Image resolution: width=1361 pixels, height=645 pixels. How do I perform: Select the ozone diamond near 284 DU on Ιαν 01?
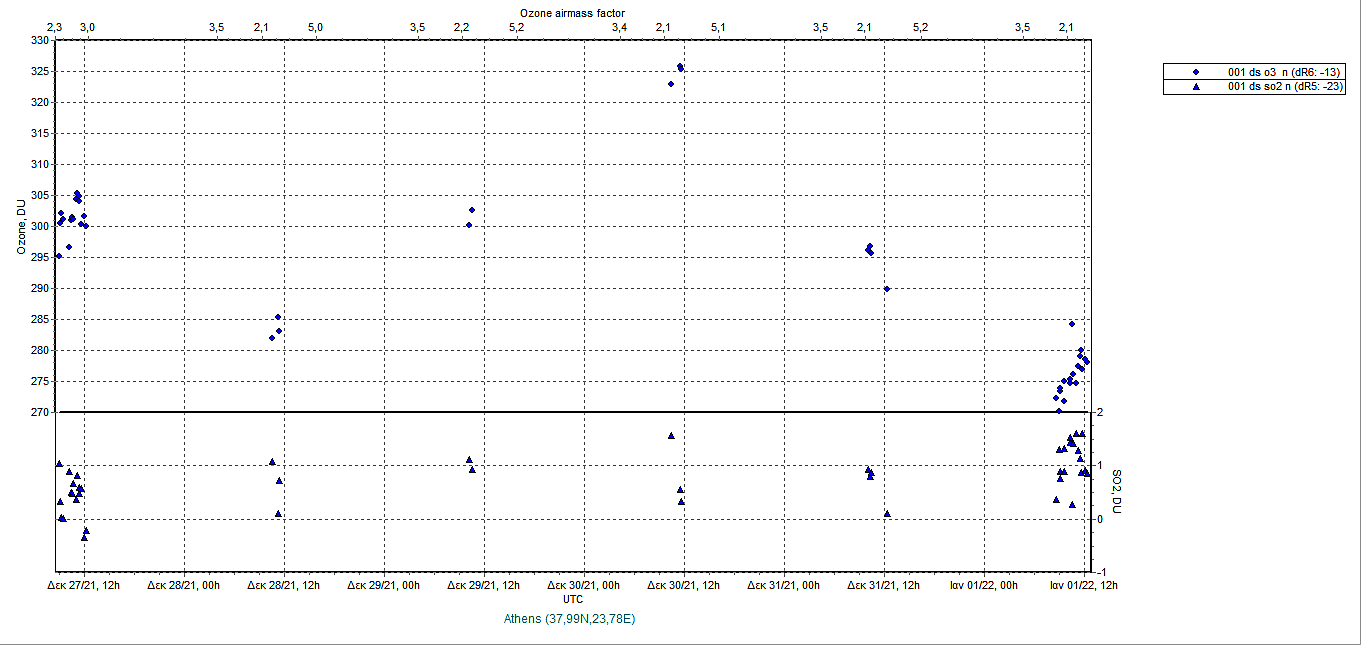1072,324
